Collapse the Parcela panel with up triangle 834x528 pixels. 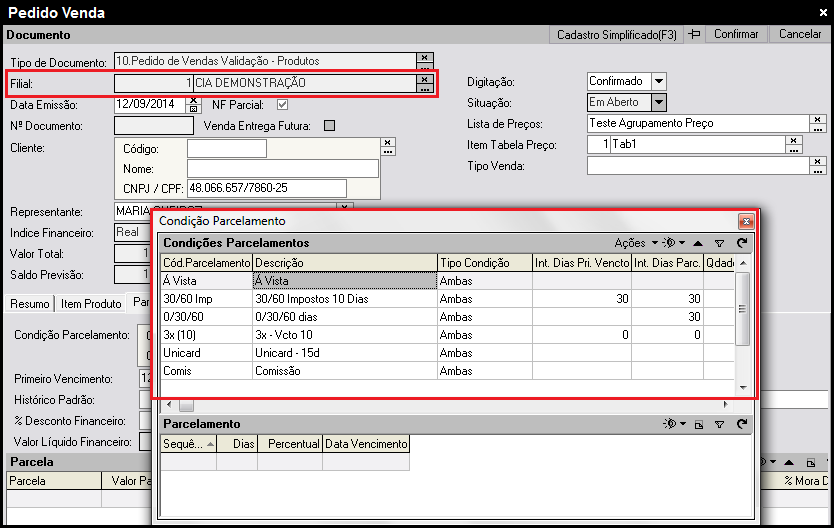pyautogui.click(x=789, y=462)
